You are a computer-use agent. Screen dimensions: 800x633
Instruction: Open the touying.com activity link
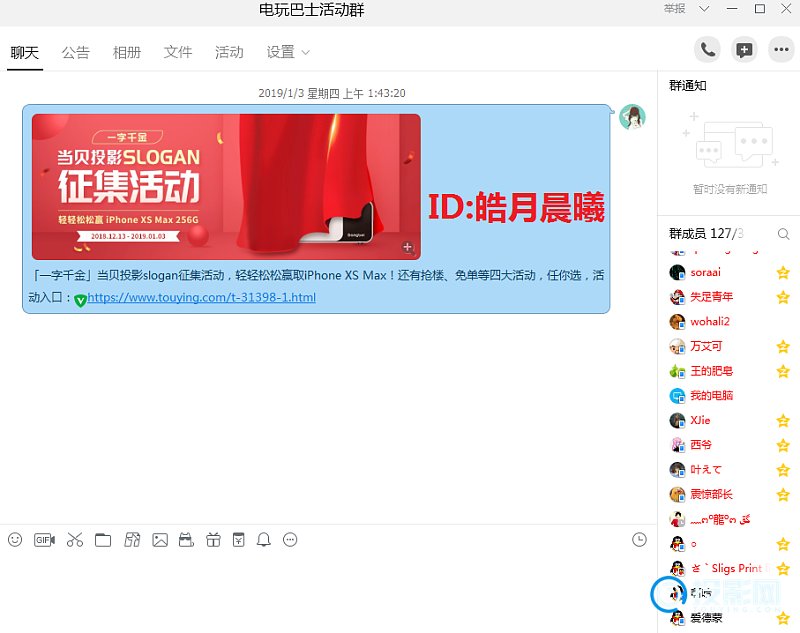202,297
